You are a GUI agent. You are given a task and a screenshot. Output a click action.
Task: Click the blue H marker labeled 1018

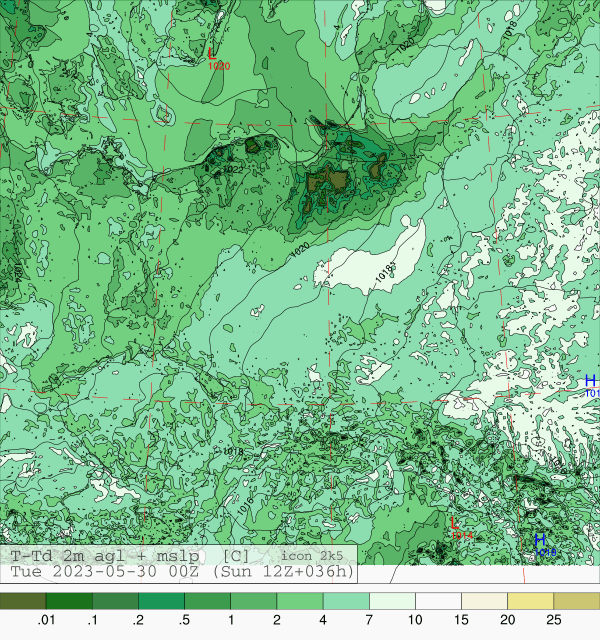coord(539,541)
